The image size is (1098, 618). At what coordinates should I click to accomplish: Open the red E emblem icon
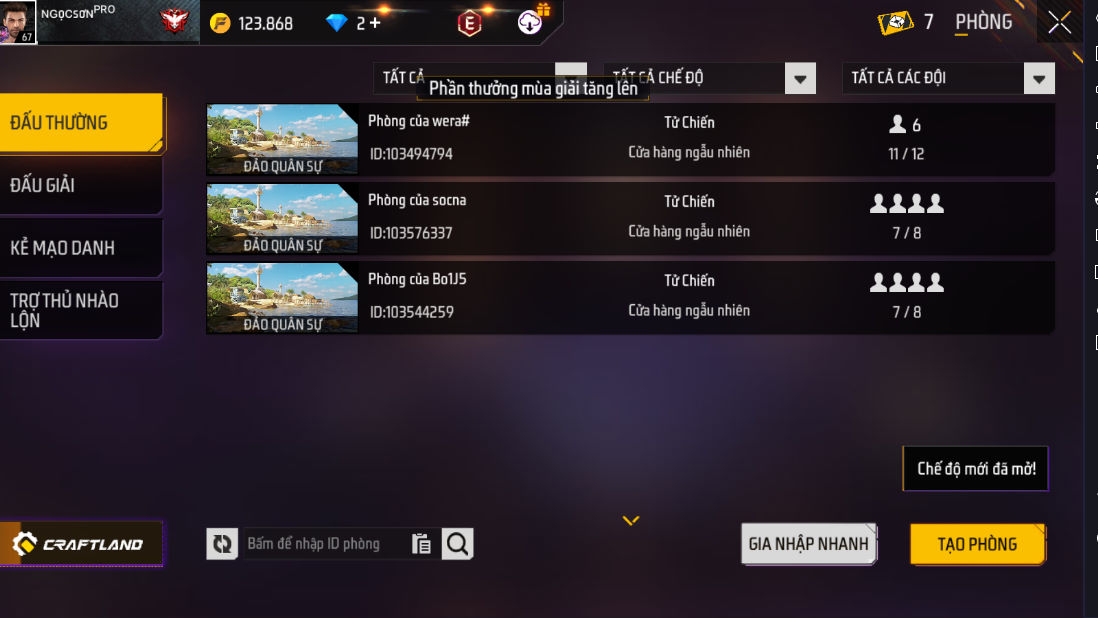point(469,24)
